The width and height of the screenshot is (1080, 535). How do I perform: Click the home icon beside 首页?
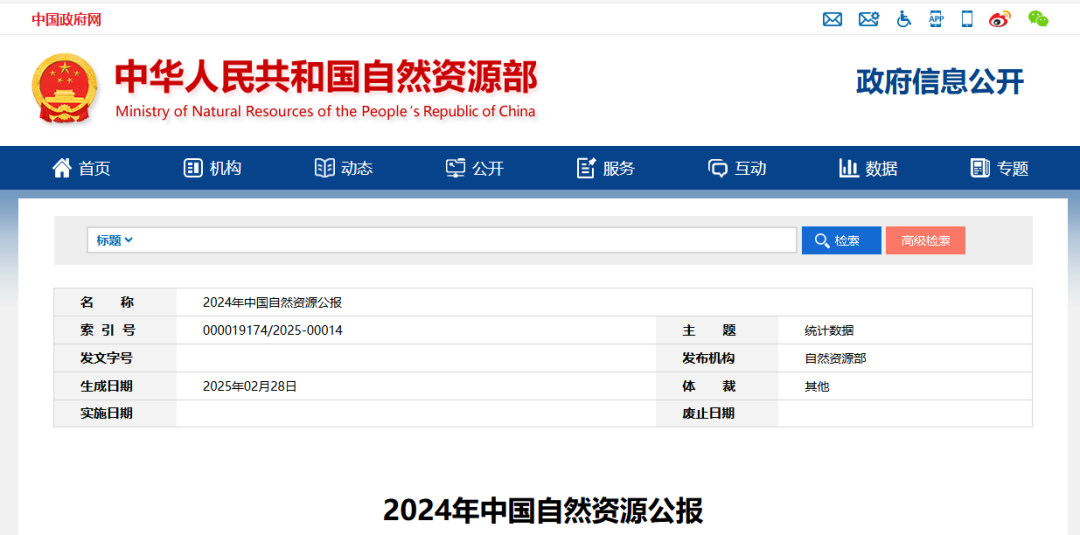click(62, 167)
